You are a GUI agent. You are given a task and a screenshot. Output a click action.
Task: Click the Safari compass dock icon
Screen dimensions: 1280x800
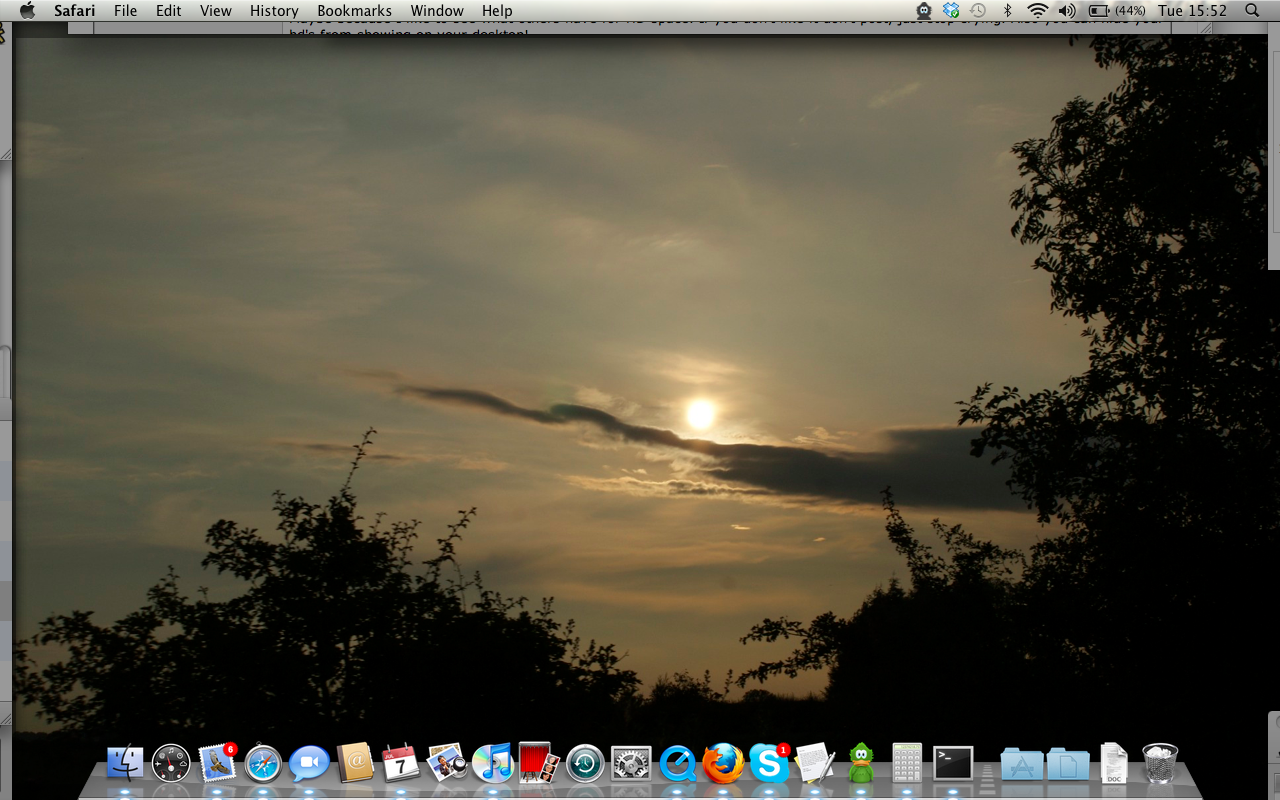[x=263, y=764]
